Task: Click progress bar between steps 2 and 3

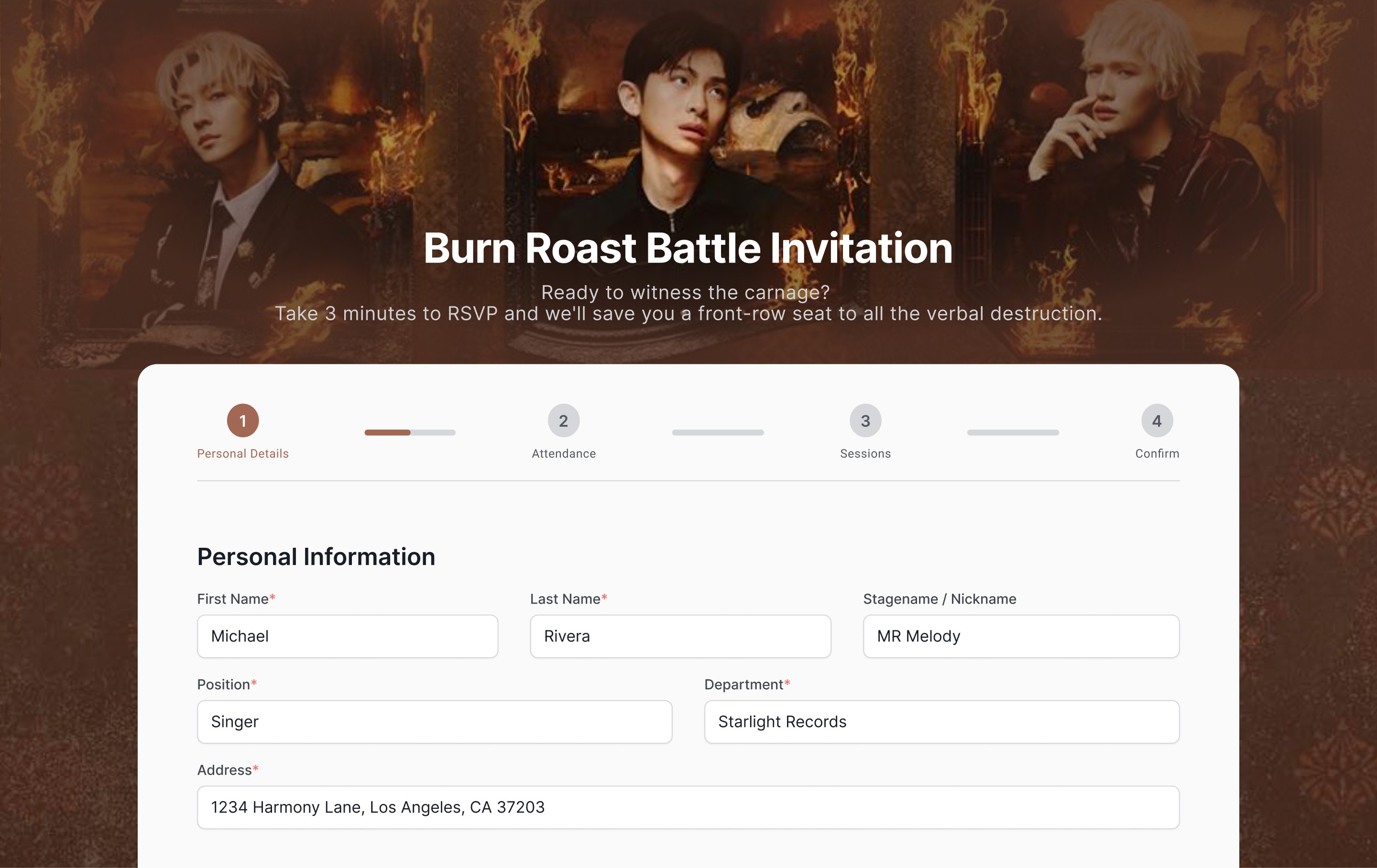Action: [718, 432]
